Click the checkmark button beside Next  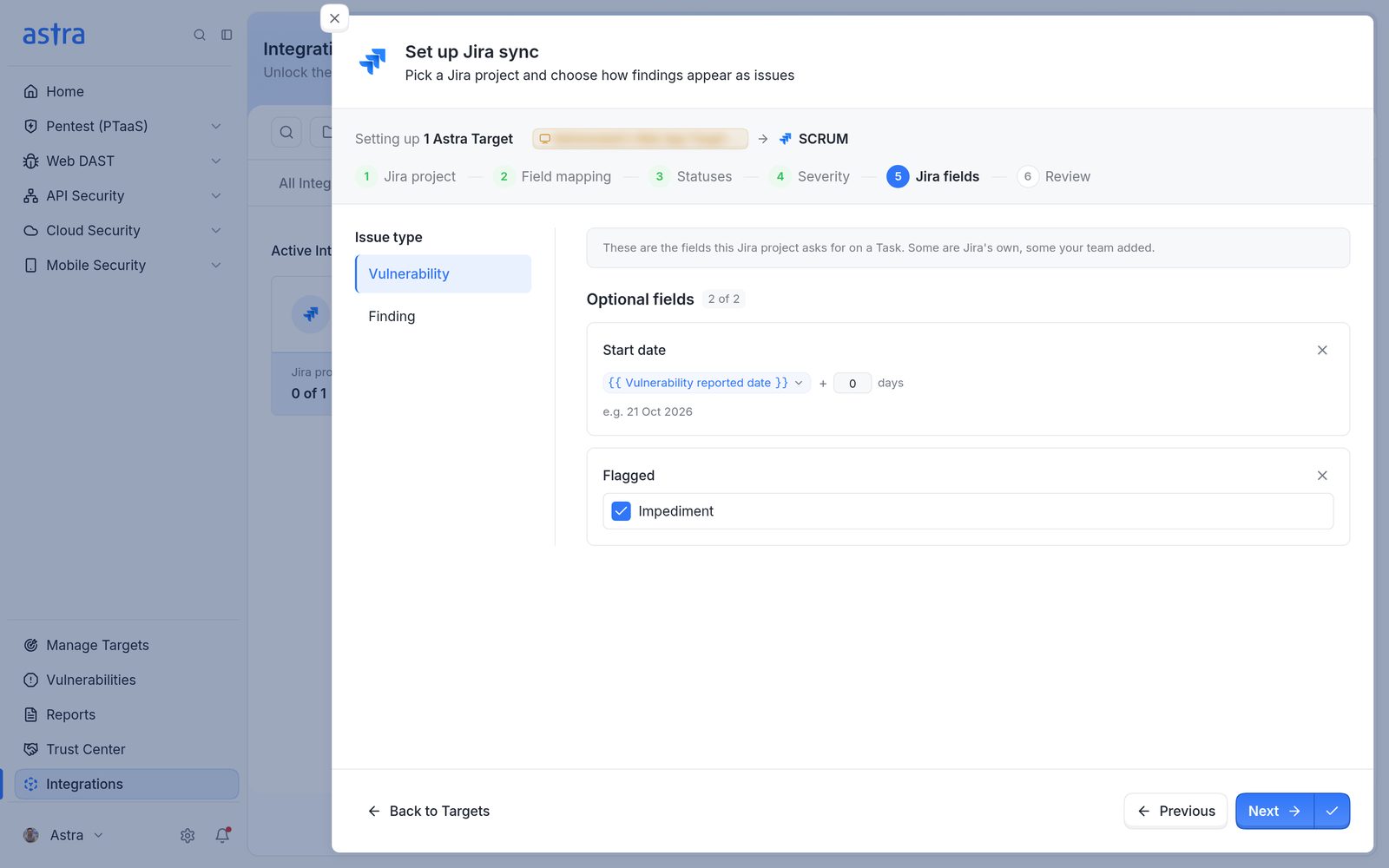[1333, 811]
